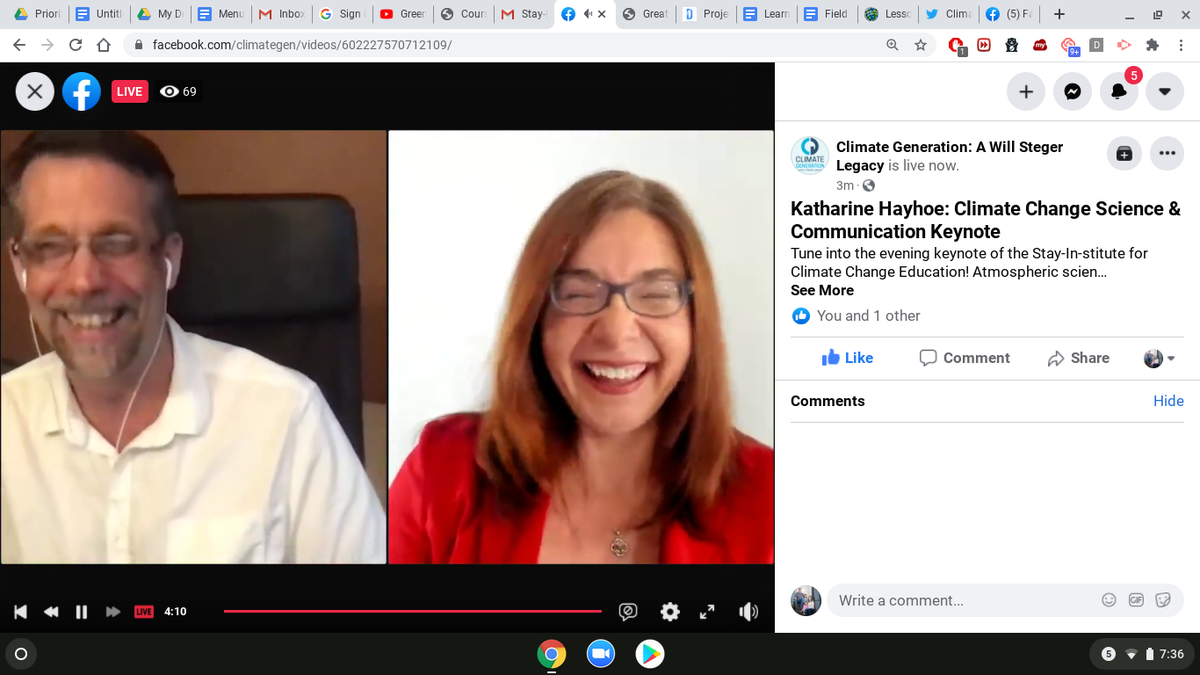Image resolution: width=1200 pixels, height=675 pixels.
Task: Open Zoom from the shelf
Action: (600, 654)
